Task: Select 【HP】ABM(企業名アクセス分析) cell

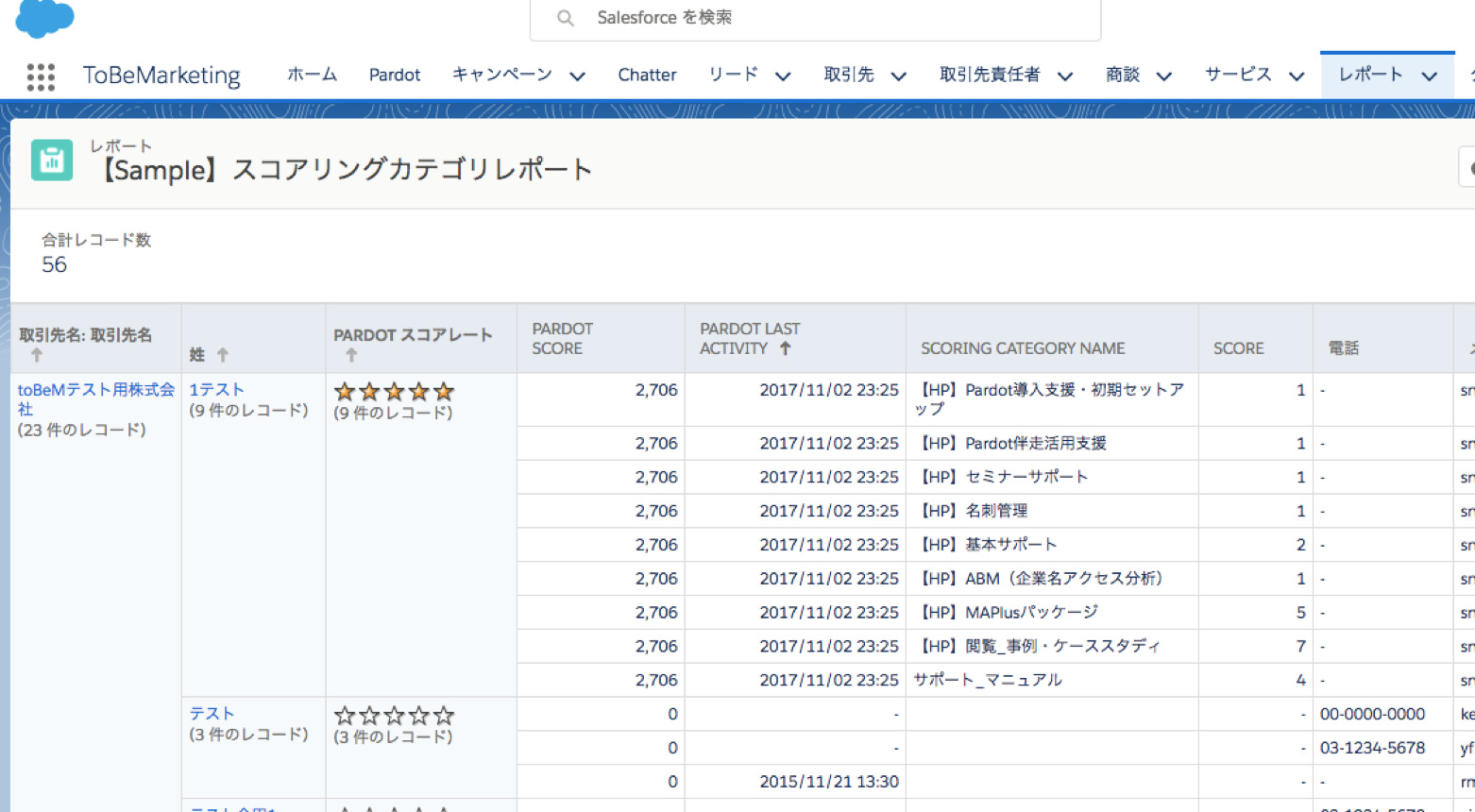Action: tap(1052, 579)
